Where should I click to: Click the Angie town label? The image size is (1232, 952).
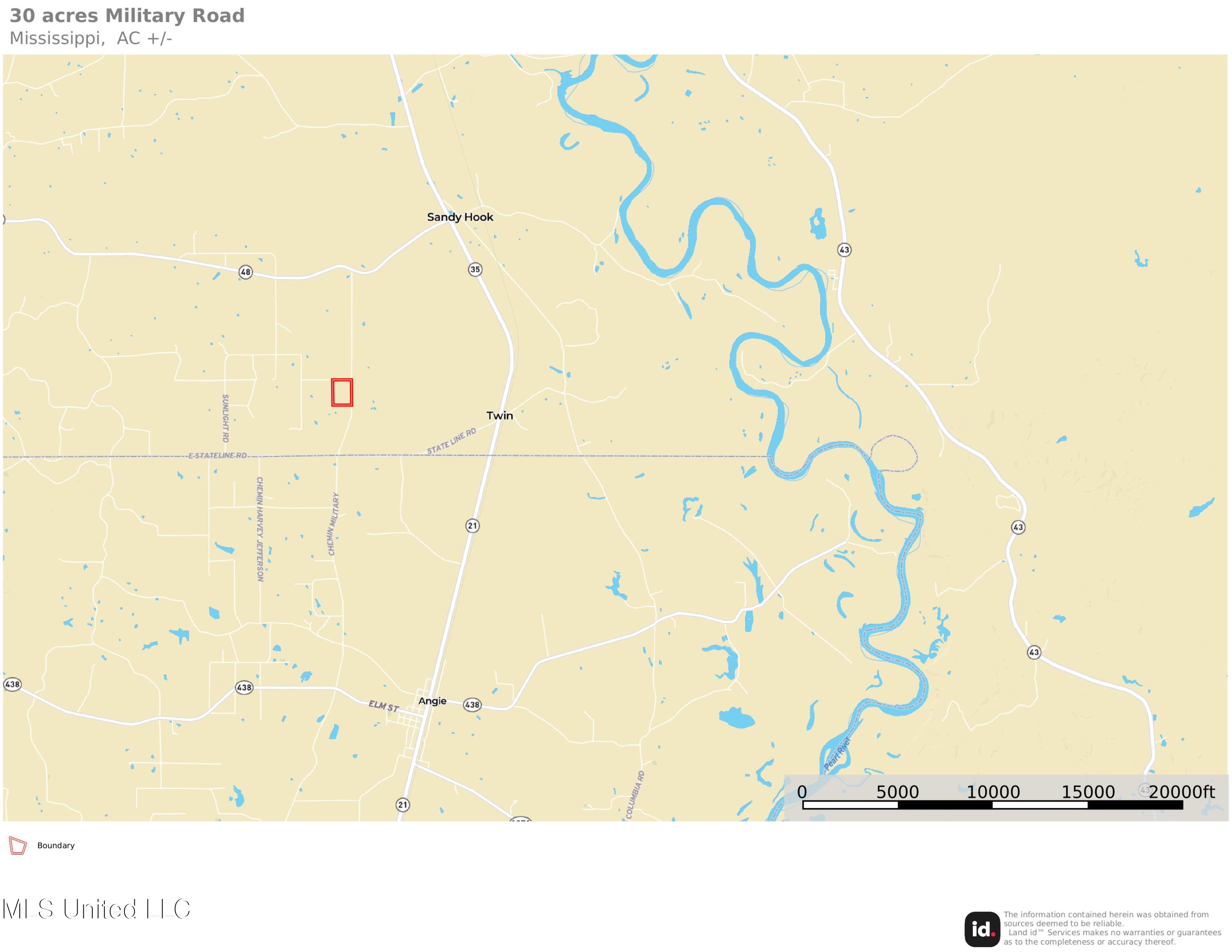432,701
